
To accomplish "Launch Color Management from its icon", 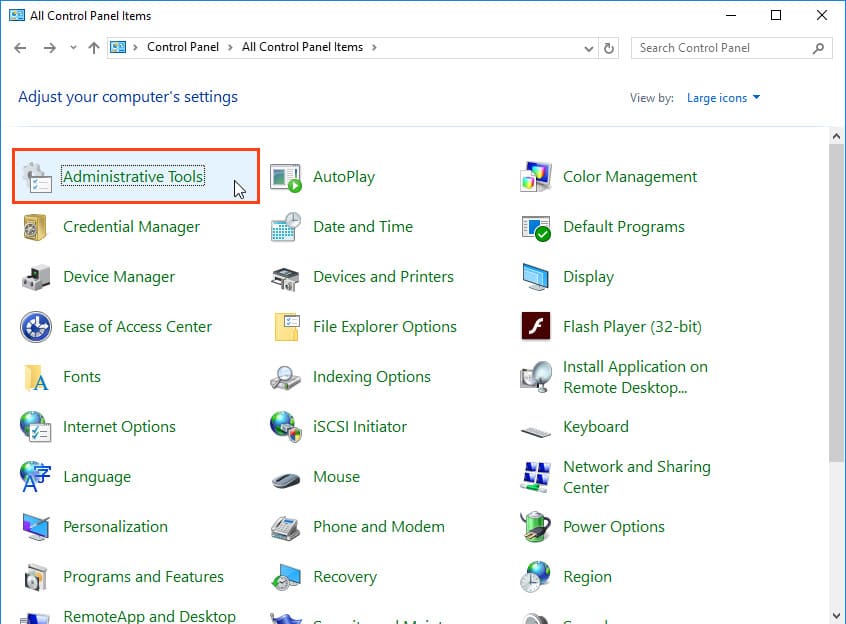I will pos(536,177).
